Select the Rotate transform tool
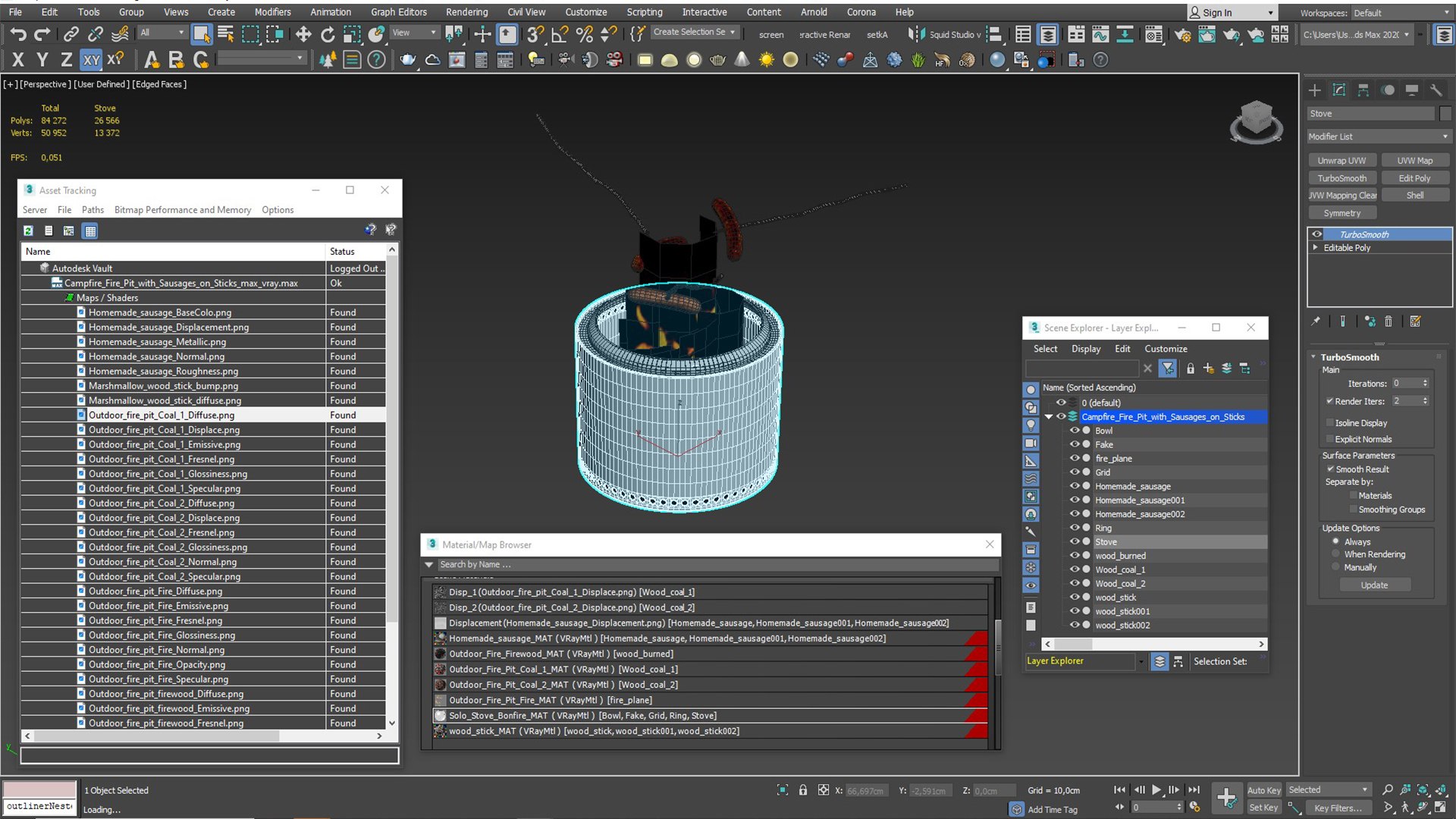 coord(328,34)
